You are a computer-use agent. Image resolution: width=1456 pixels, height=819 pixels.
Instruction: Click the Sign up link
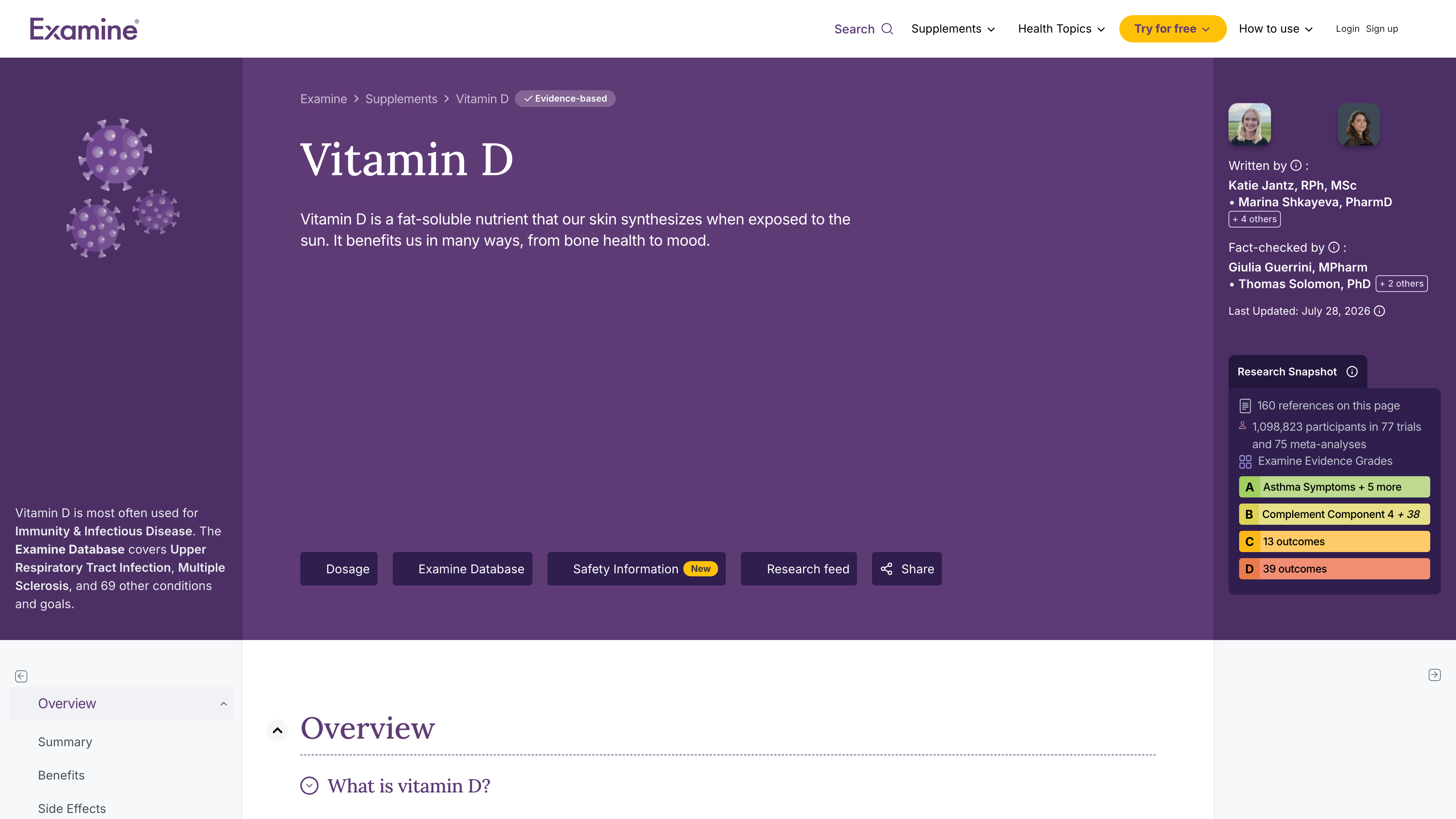click(x=1382, y=29)
